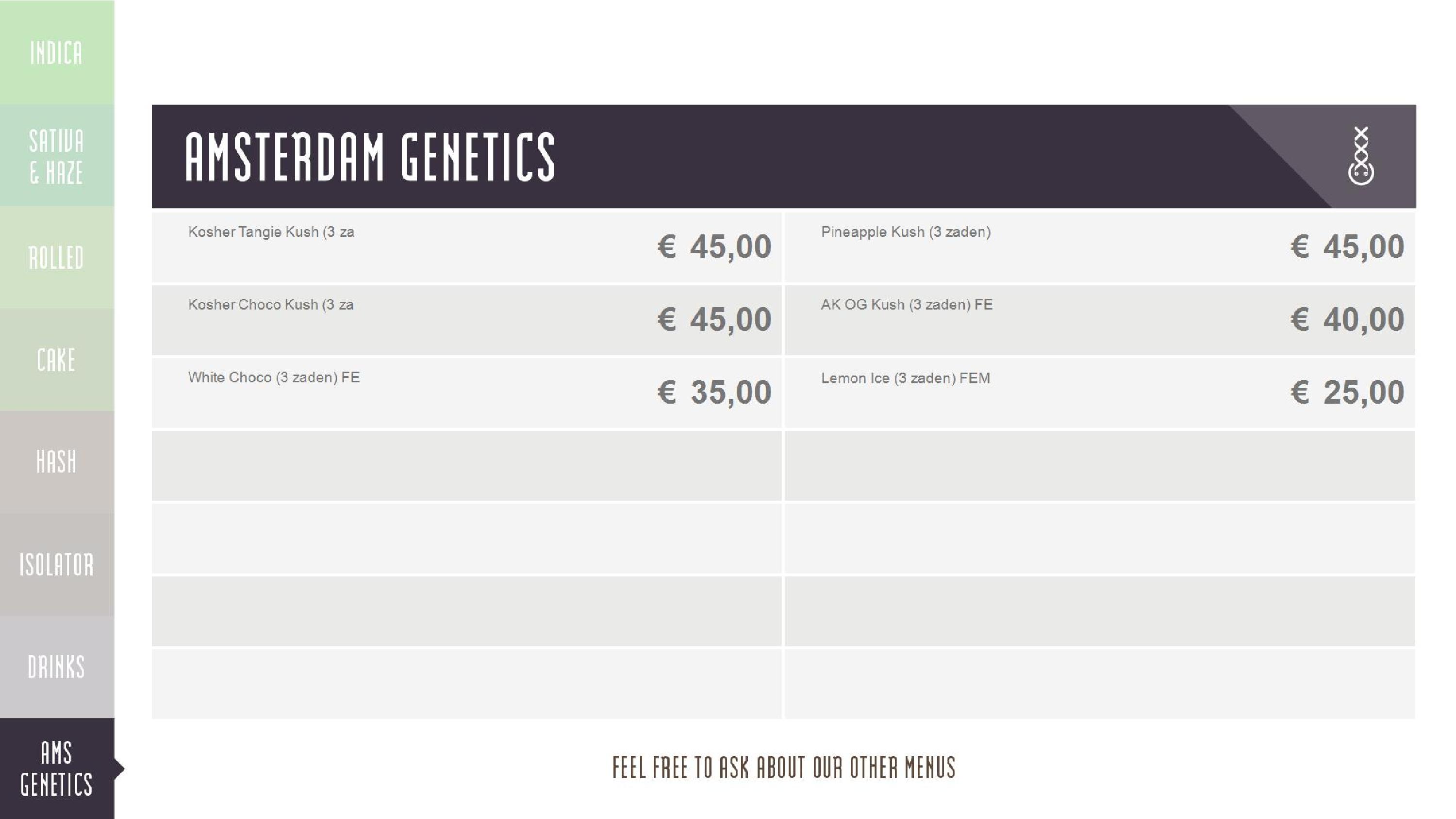Select the Pineapple Kush item
The height and width of the screenshot is (819, 1456).
[x=906, y=232]
